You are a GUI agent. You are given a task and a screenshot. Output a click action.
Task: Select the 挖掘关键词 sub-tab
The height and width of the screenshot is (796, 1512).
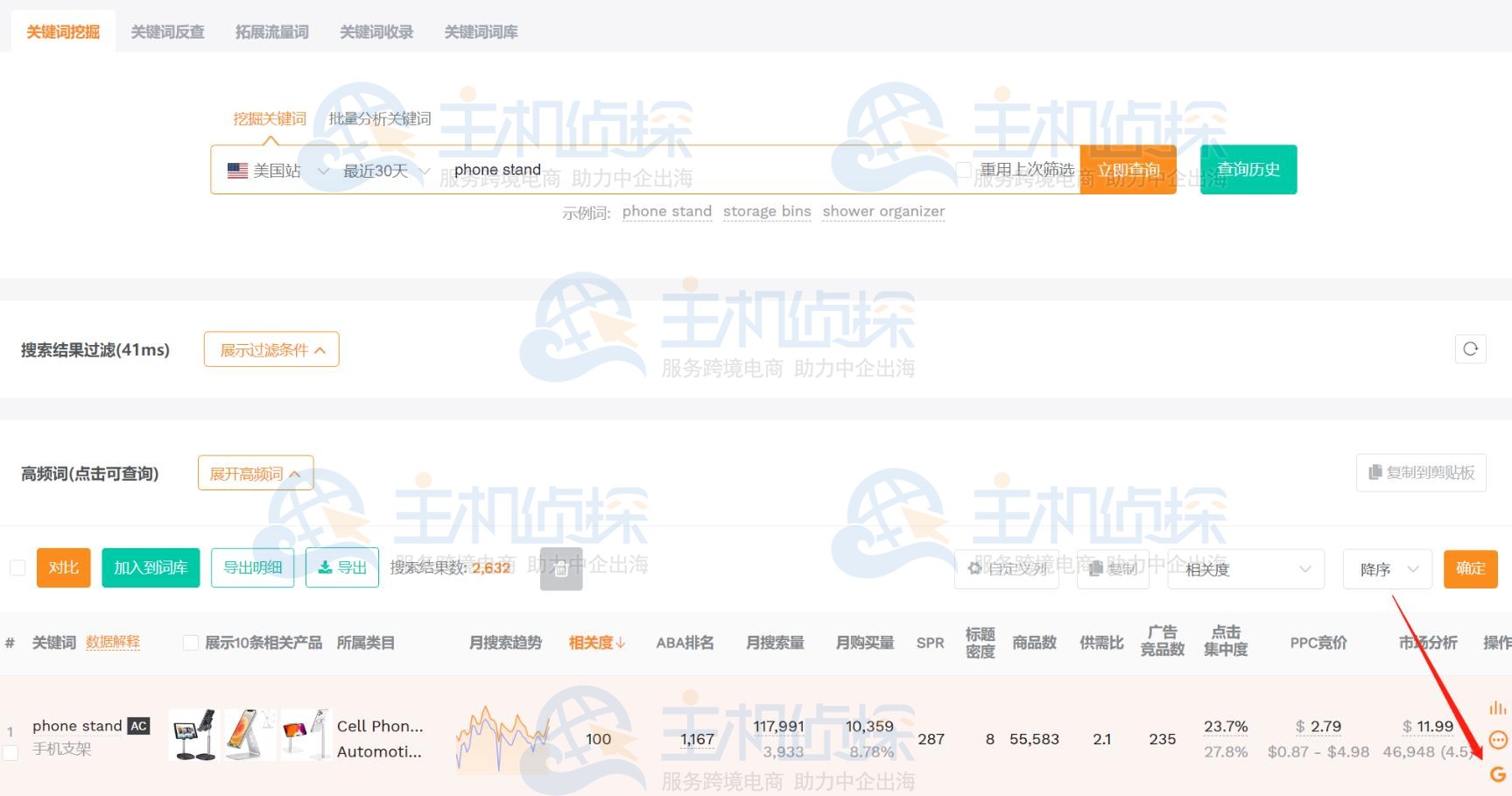270,118
